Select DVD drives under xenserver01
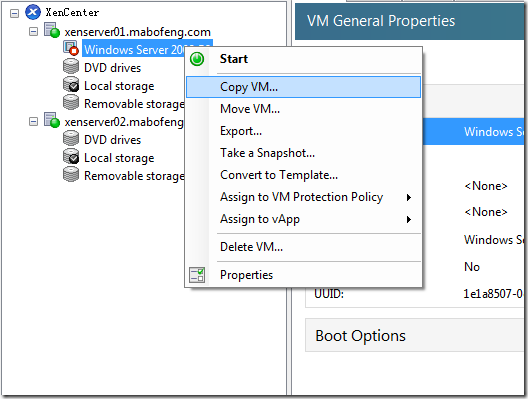 coord(112,68)
